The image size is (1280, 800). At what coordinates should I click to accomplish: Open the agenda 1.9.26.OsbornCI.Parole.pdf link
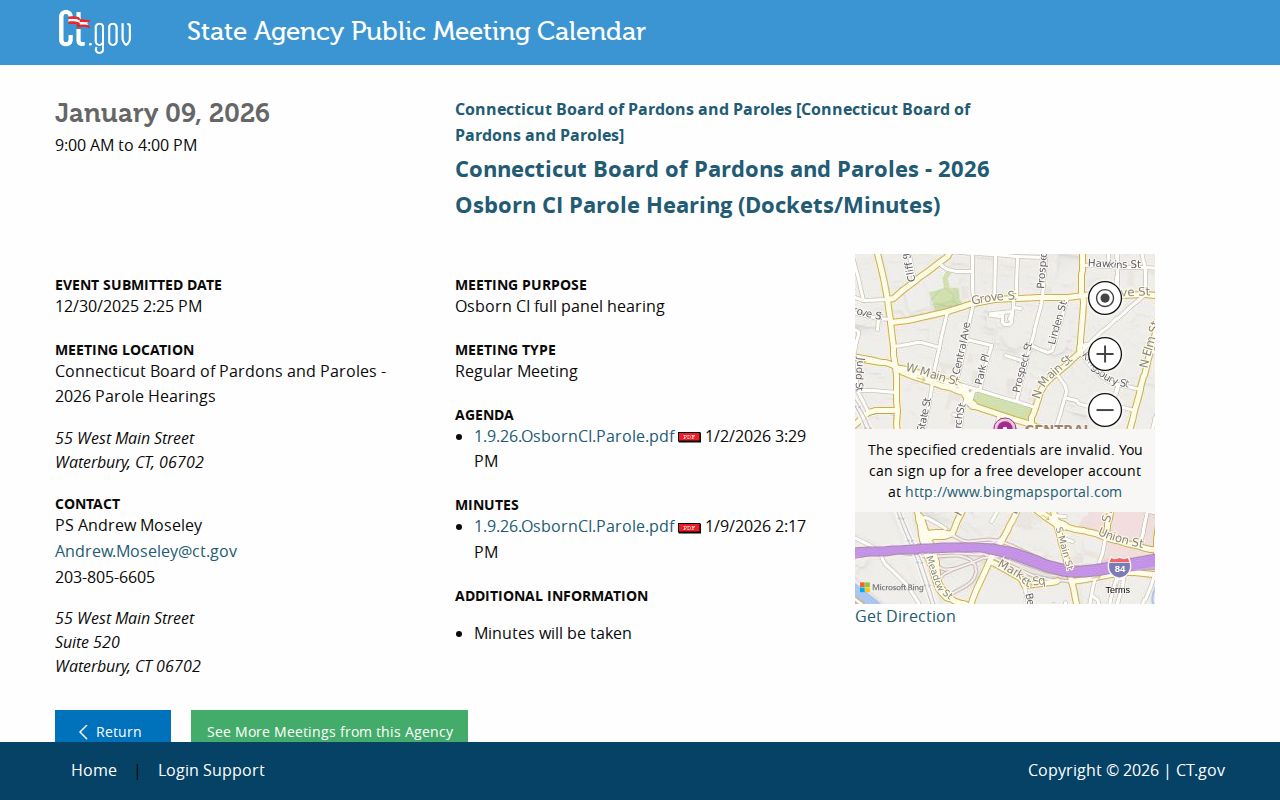tap(574, 436)
